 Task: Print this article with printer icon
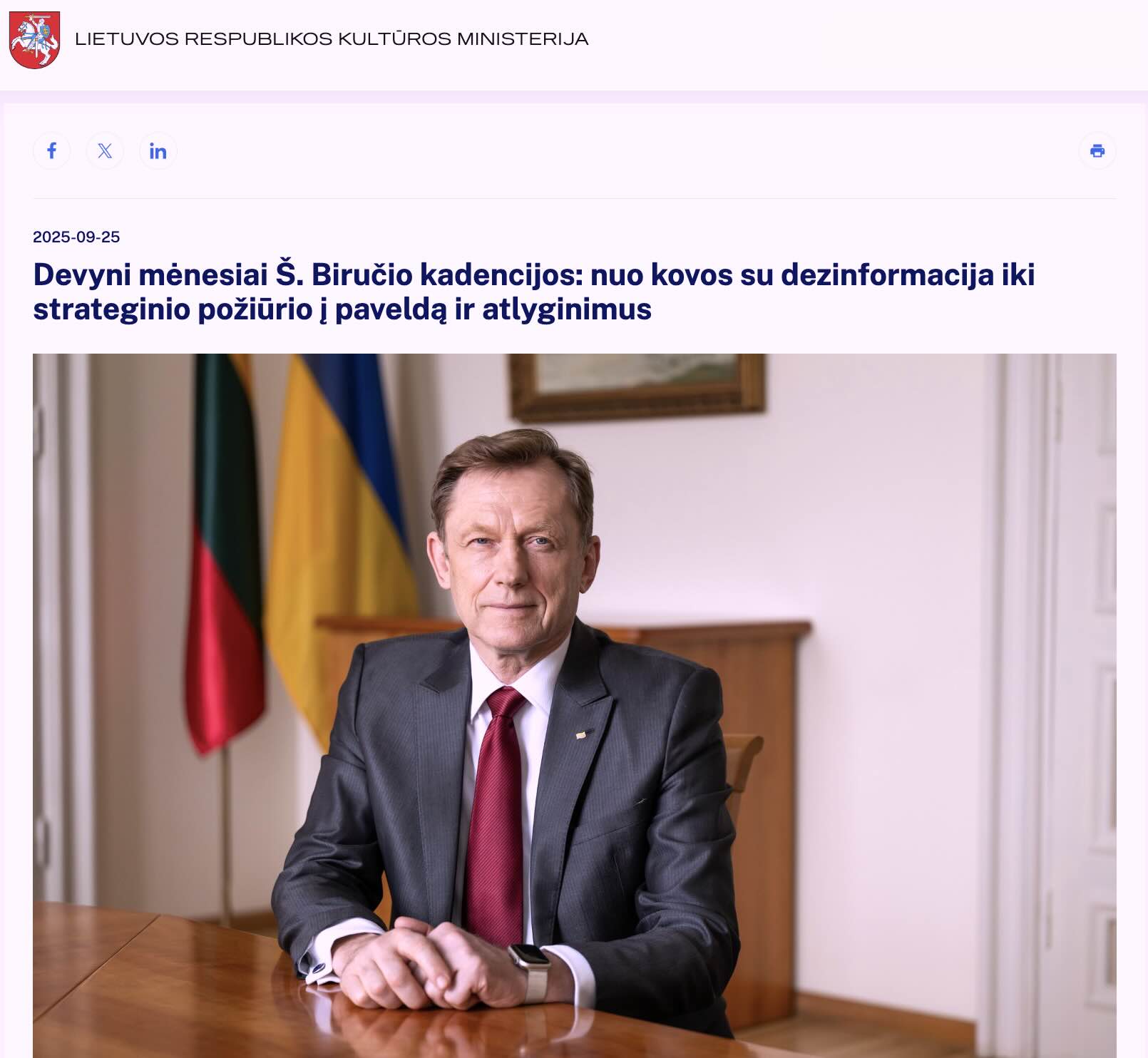pos(1097,150)
